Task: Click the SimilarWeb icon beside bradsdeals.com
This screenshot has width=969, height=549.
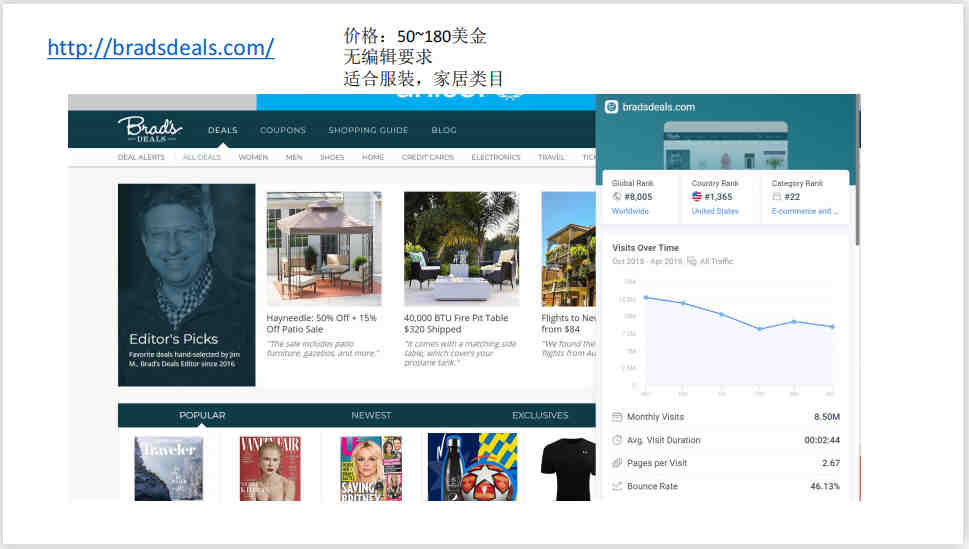Action: point(611,107)
